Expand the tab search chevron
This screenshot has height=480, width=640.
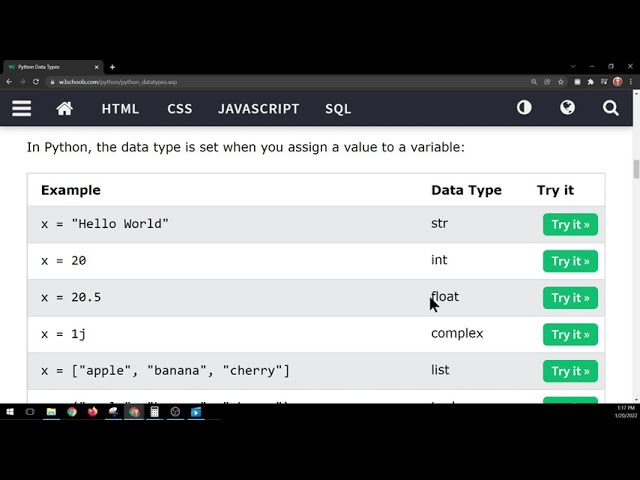pos(573,66)
